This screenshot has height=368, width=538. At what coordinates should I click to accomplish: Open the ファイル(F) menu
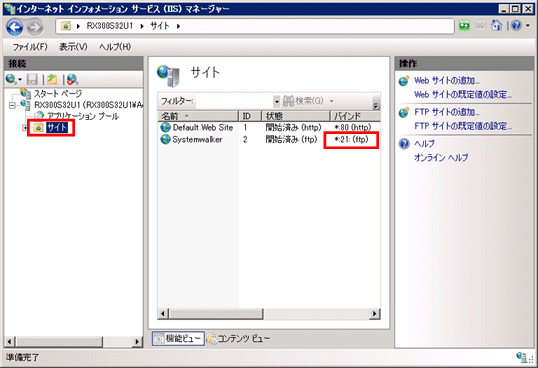(30, 47)
